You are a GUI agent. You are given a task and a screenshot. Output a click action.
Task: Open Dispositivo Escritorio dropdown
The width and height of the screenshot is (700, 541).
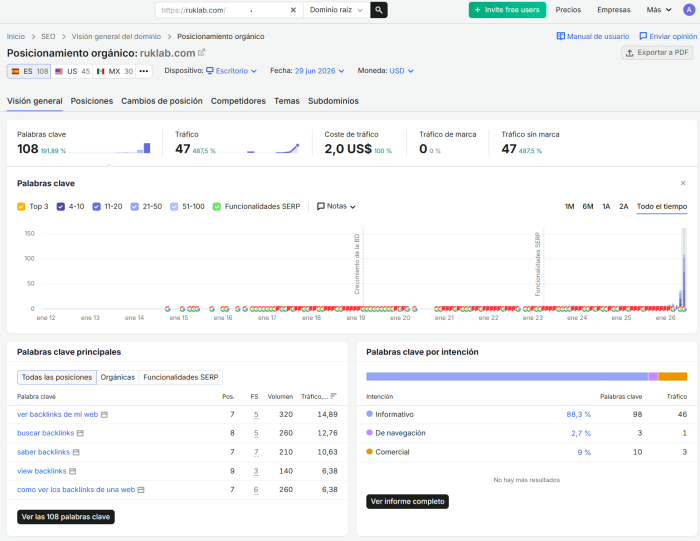point(231,71)
